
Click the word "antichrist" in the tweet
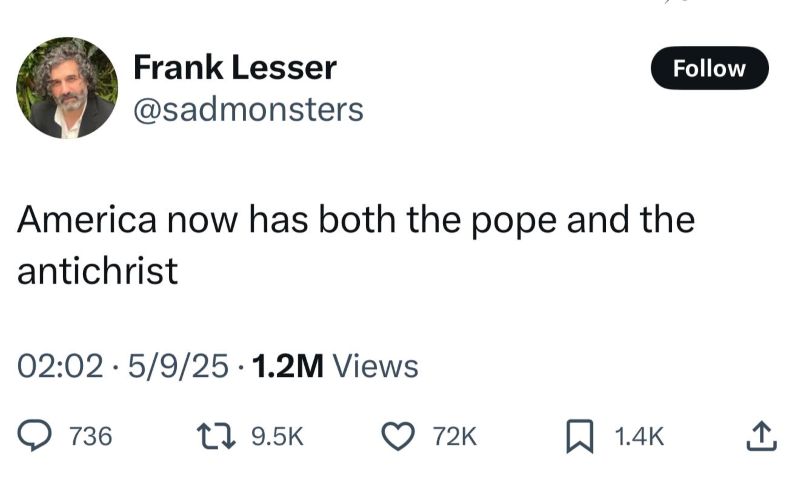(98, 270)
